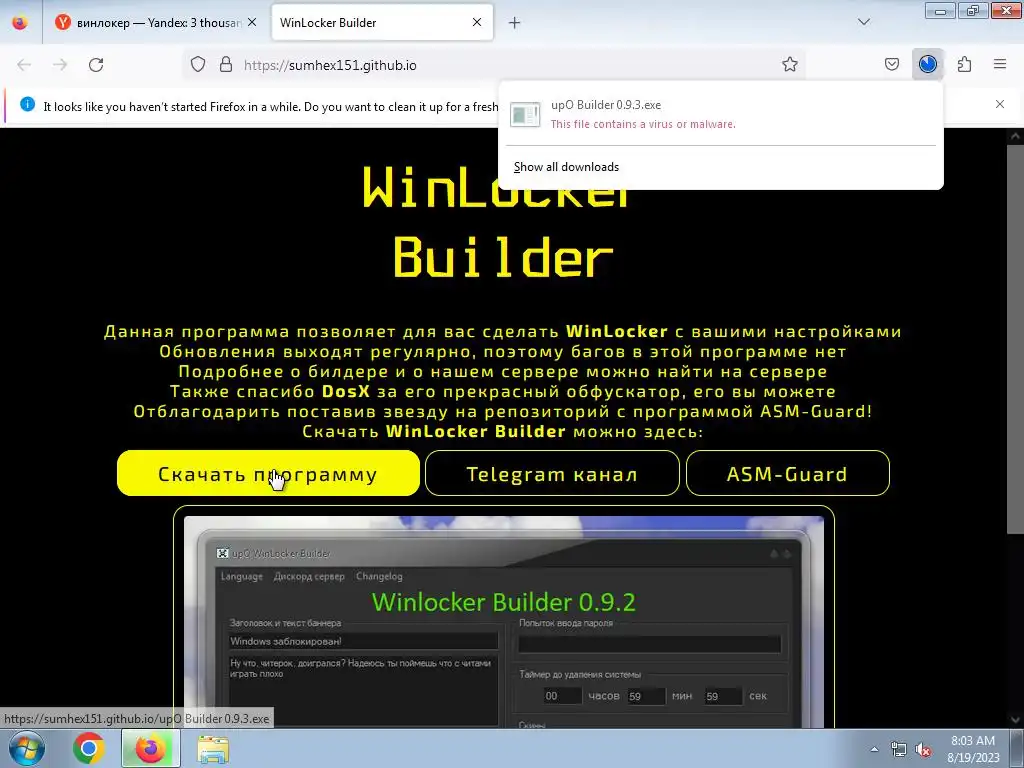Toggle the downloads panel toolbar icon

(927, 65)
